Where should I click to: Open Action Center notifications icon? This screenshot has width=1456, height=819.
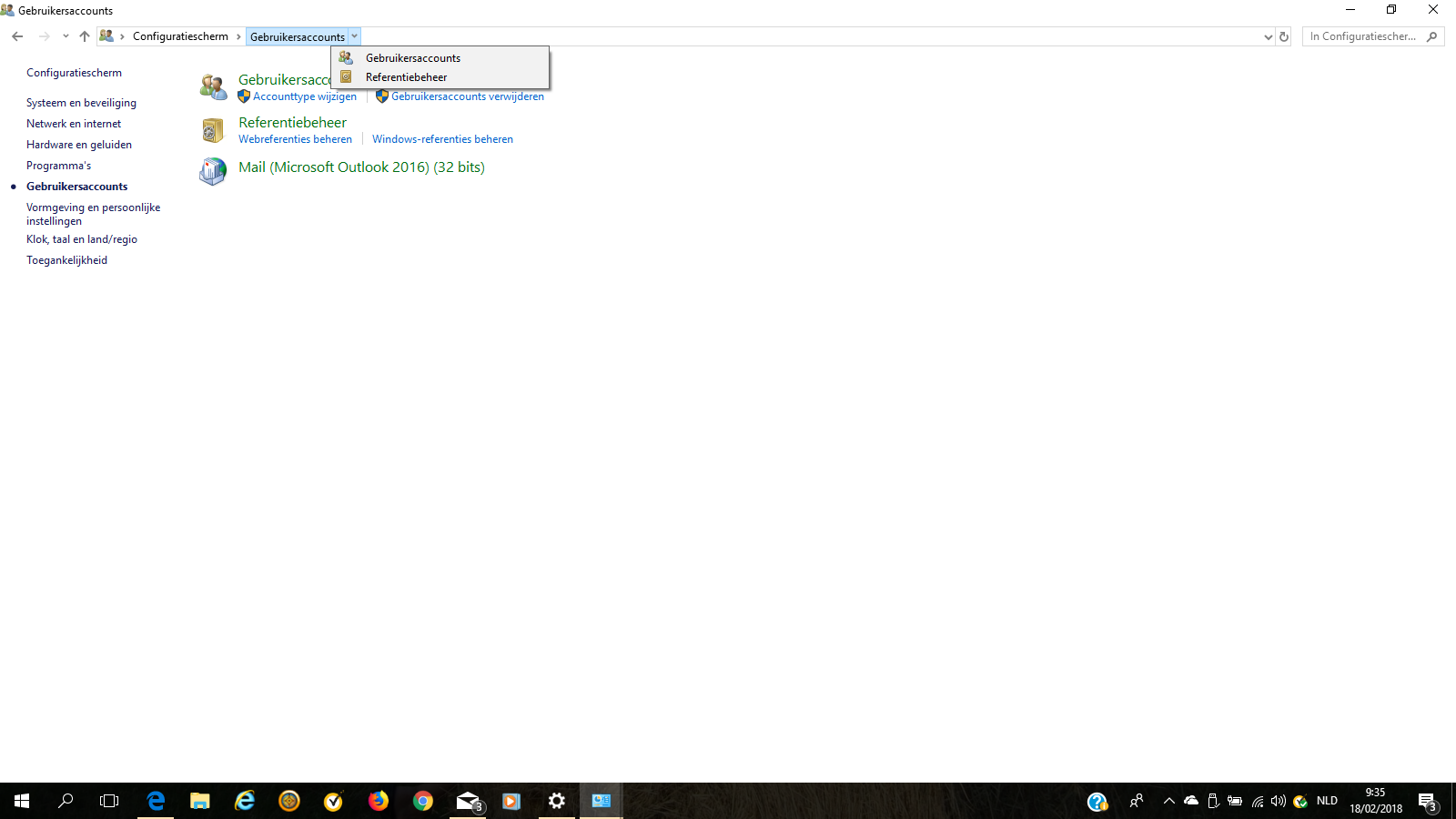[1428, 802]
